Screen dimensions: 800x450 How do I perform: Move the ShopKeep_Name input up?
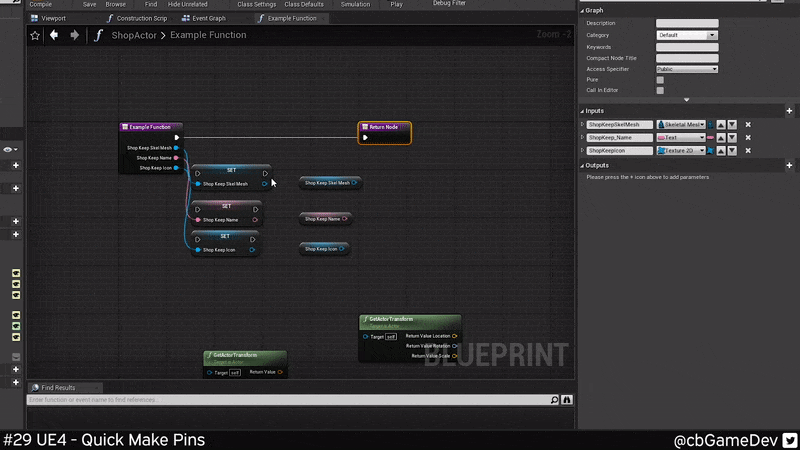[x=721, y=138]
